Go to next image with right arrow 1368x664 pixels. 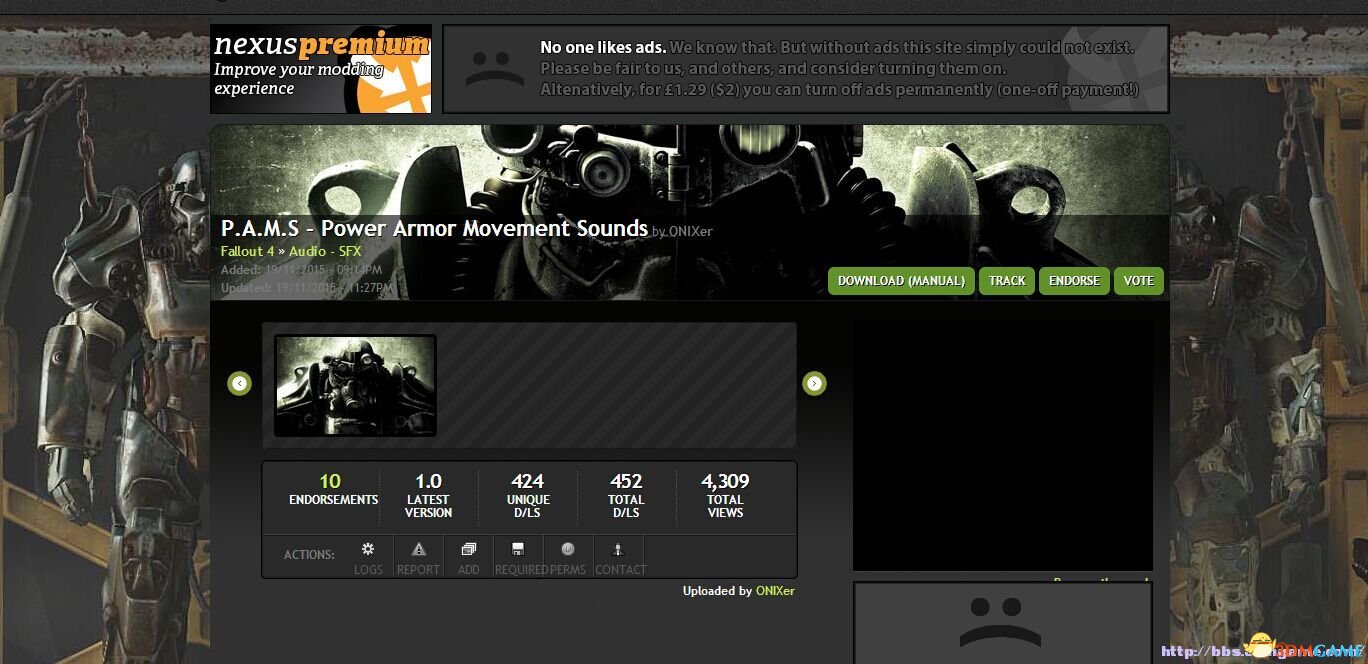pos(814,383)
